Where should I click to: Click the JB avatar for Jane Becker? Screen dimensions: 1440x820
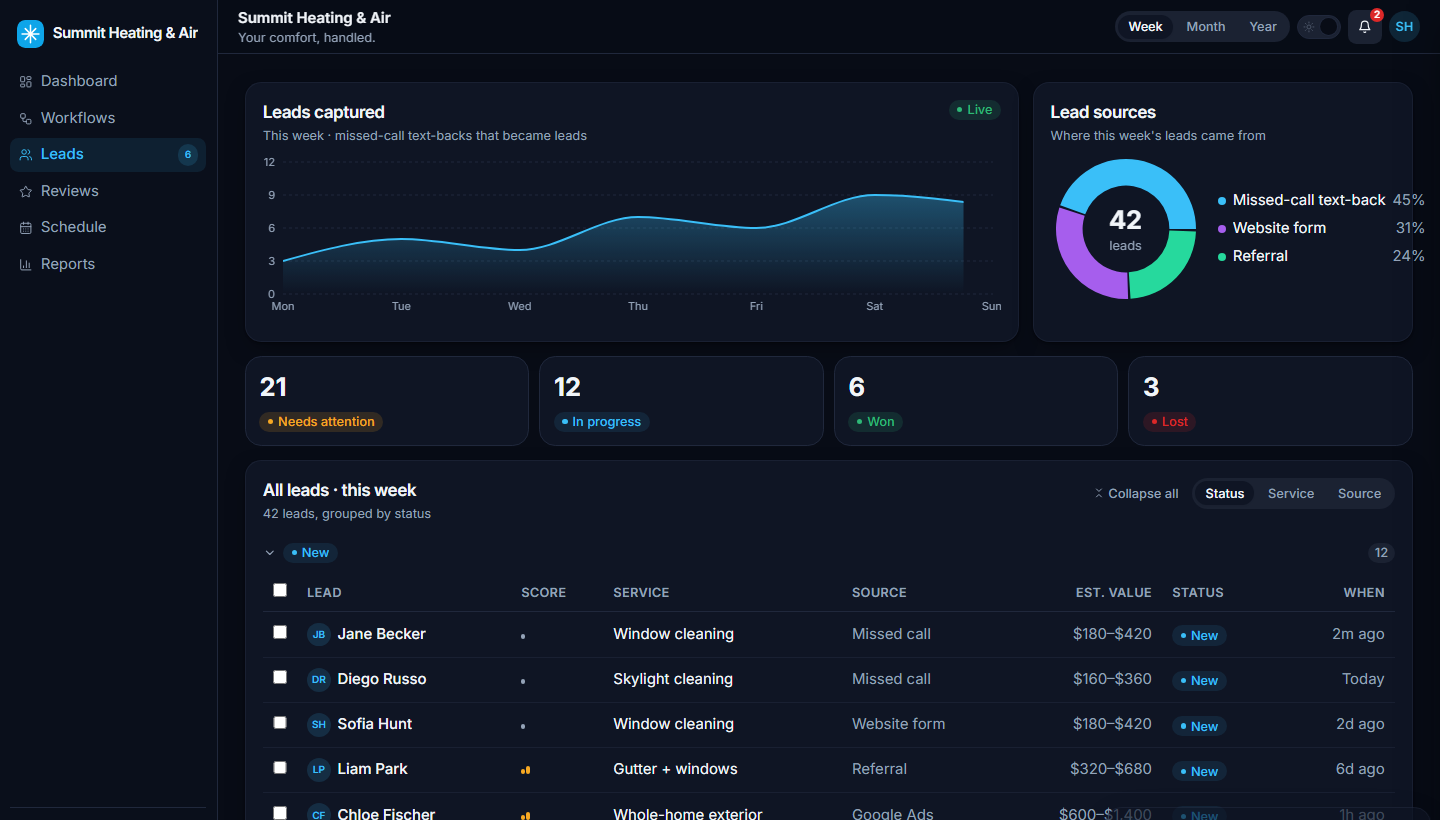click(x=319, y=634)
